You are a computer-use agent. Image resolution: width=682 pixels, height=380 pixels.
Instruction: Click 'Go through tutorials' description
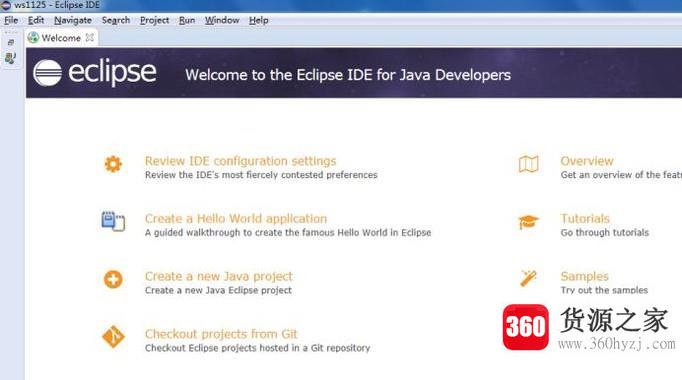click(605, 233)
